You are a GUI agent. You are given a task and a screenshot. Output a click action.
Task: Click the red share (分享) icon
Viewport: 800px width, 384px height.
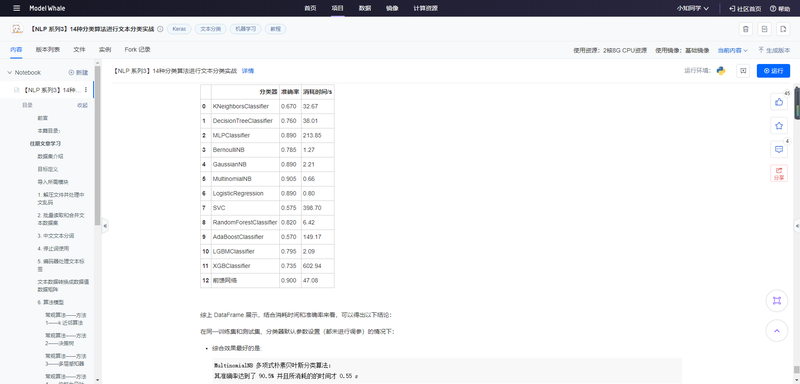click(x=779, y=173)
